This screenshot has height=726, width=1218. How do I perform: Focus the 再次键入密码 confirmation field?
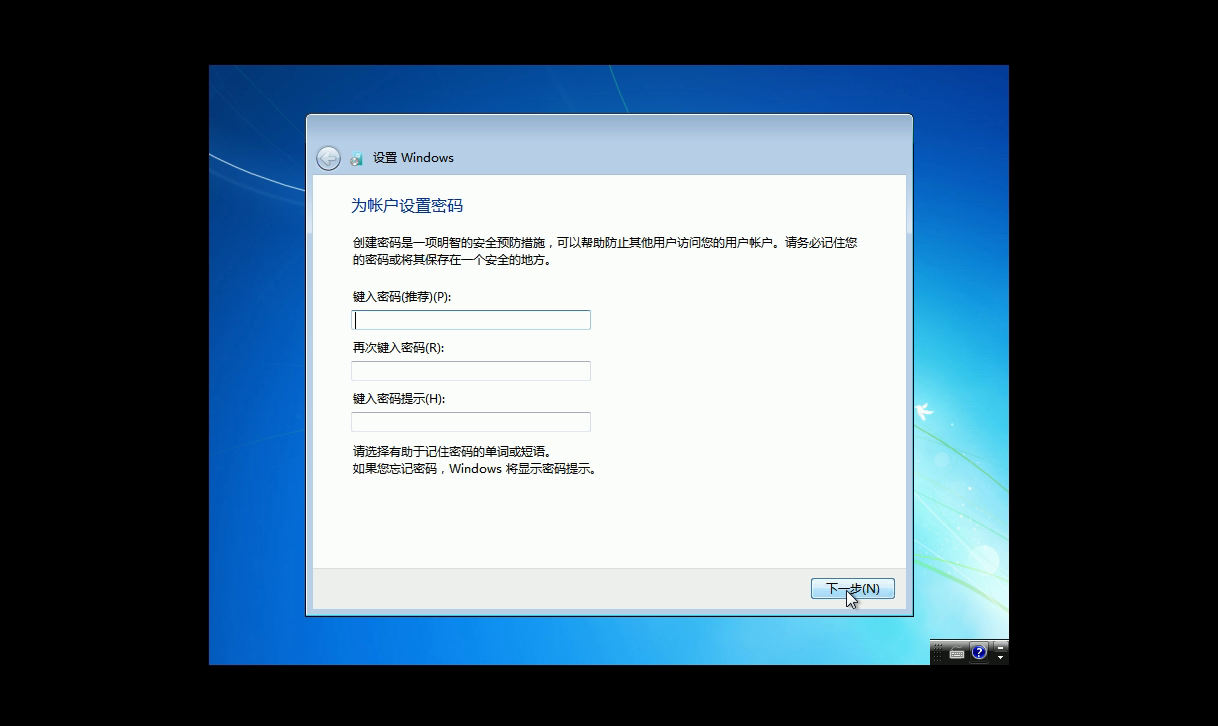coord(470,370)
